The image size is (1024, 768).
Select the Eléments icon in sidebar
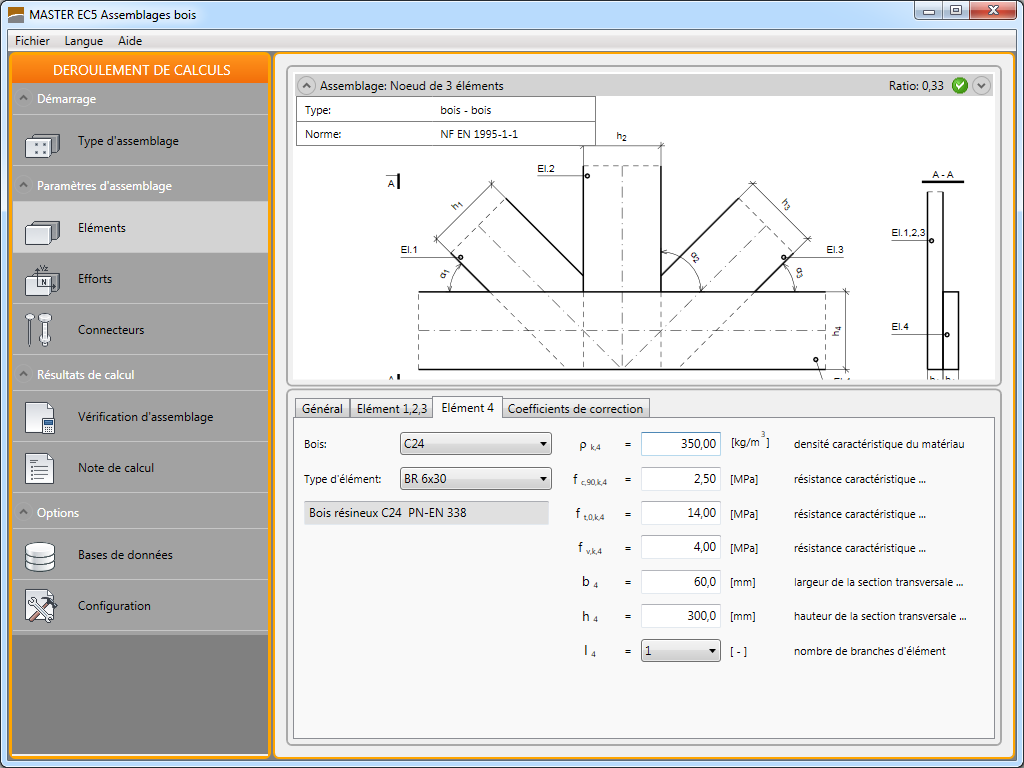point(41,229)
